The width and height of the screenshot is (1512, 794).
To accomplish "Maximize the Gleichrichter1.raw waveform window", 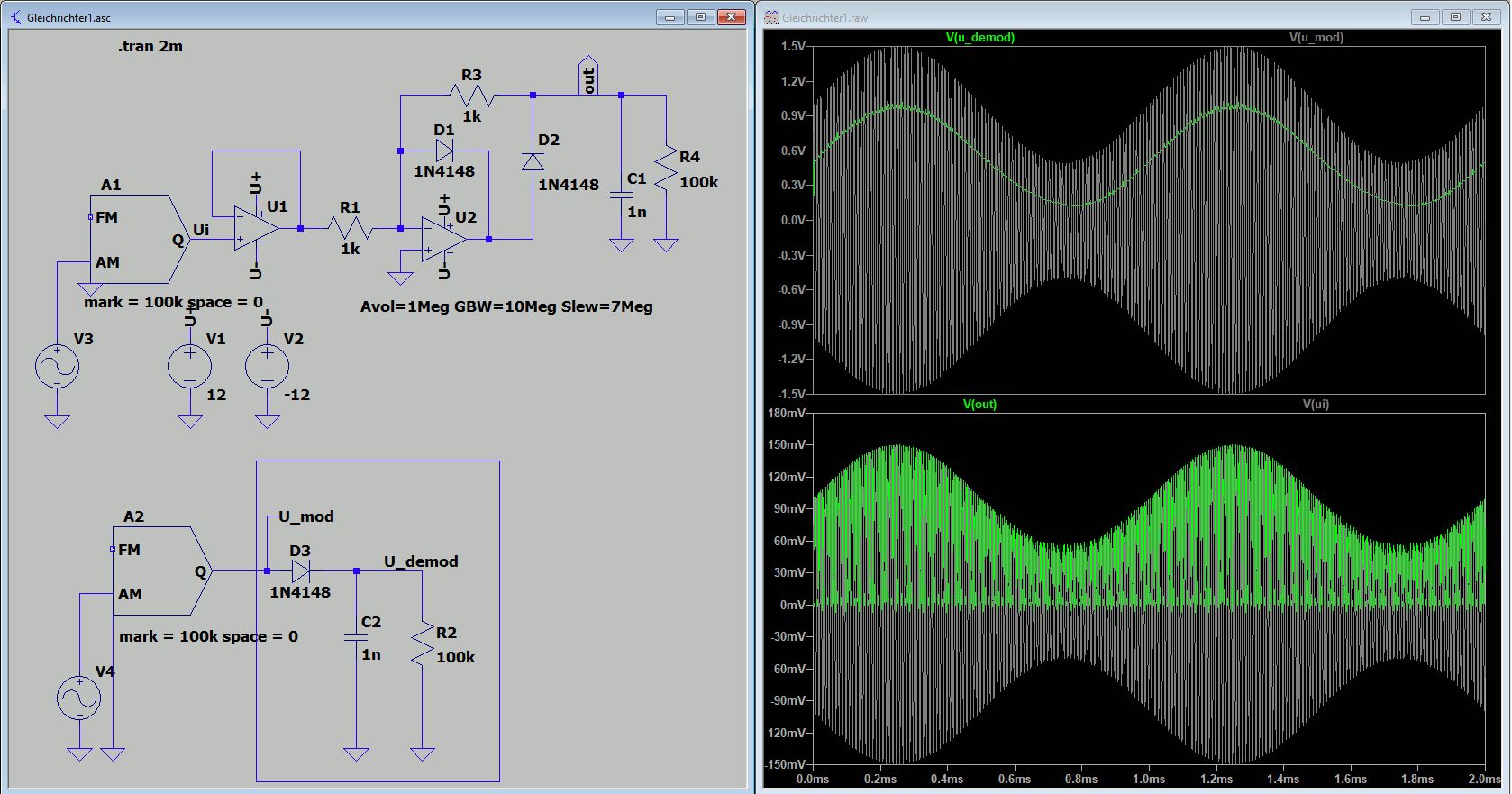I will pos(1455,17).
